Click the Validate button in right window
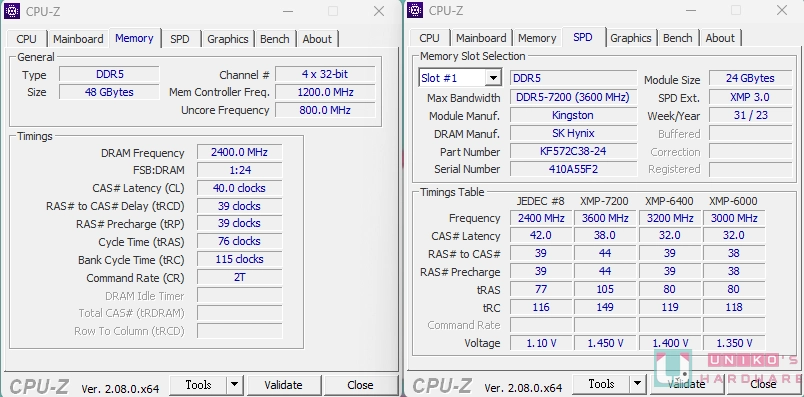804x397 pixels. [x=686, y=384]
